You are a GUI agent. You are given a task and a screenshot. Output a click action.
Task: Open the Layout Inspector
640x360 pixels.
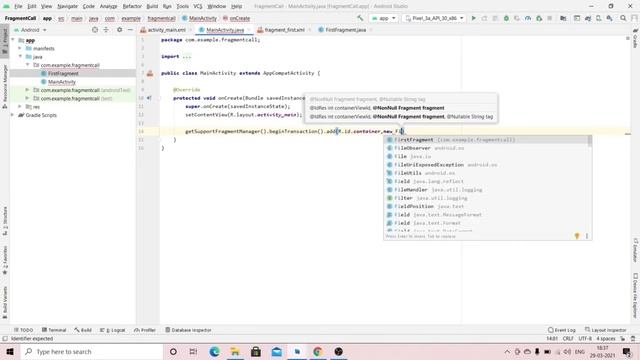(606, 330)
